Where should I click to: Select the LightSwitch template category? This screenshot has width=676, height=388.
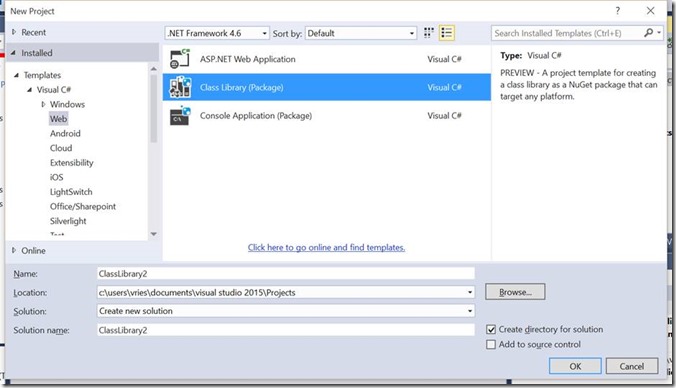(x=71, y=192)
